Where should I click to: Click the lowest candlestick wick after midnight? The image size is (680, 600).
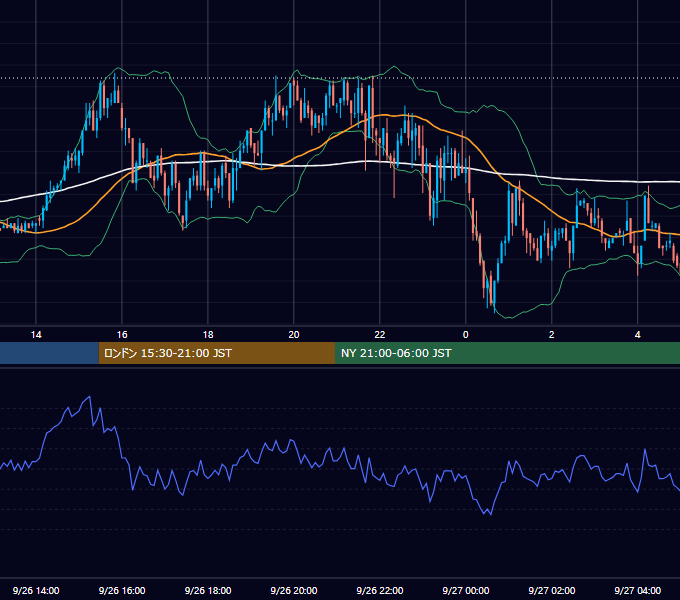pyautogui.click(x=494, y=309)
